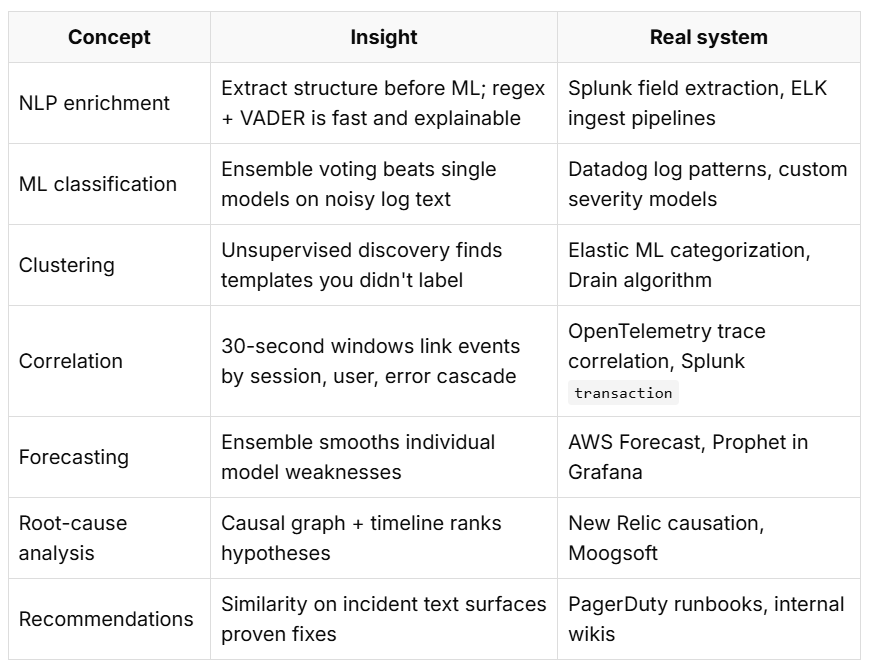
Task: Click the Datadog log patterns cell
Action: coord(709,184)
